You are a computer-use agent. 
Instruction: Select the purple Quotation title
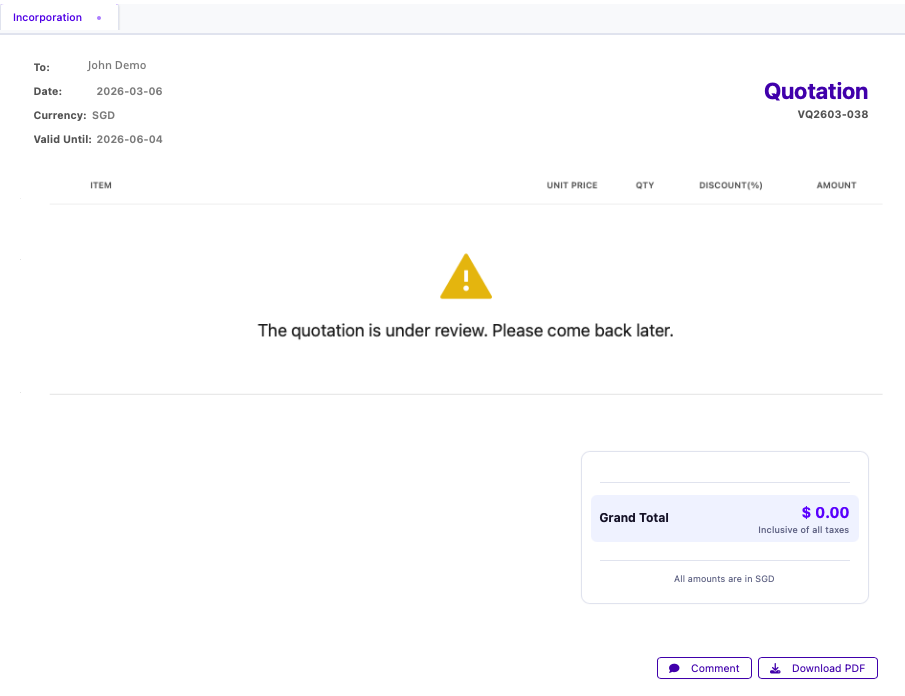click(815, 91)
